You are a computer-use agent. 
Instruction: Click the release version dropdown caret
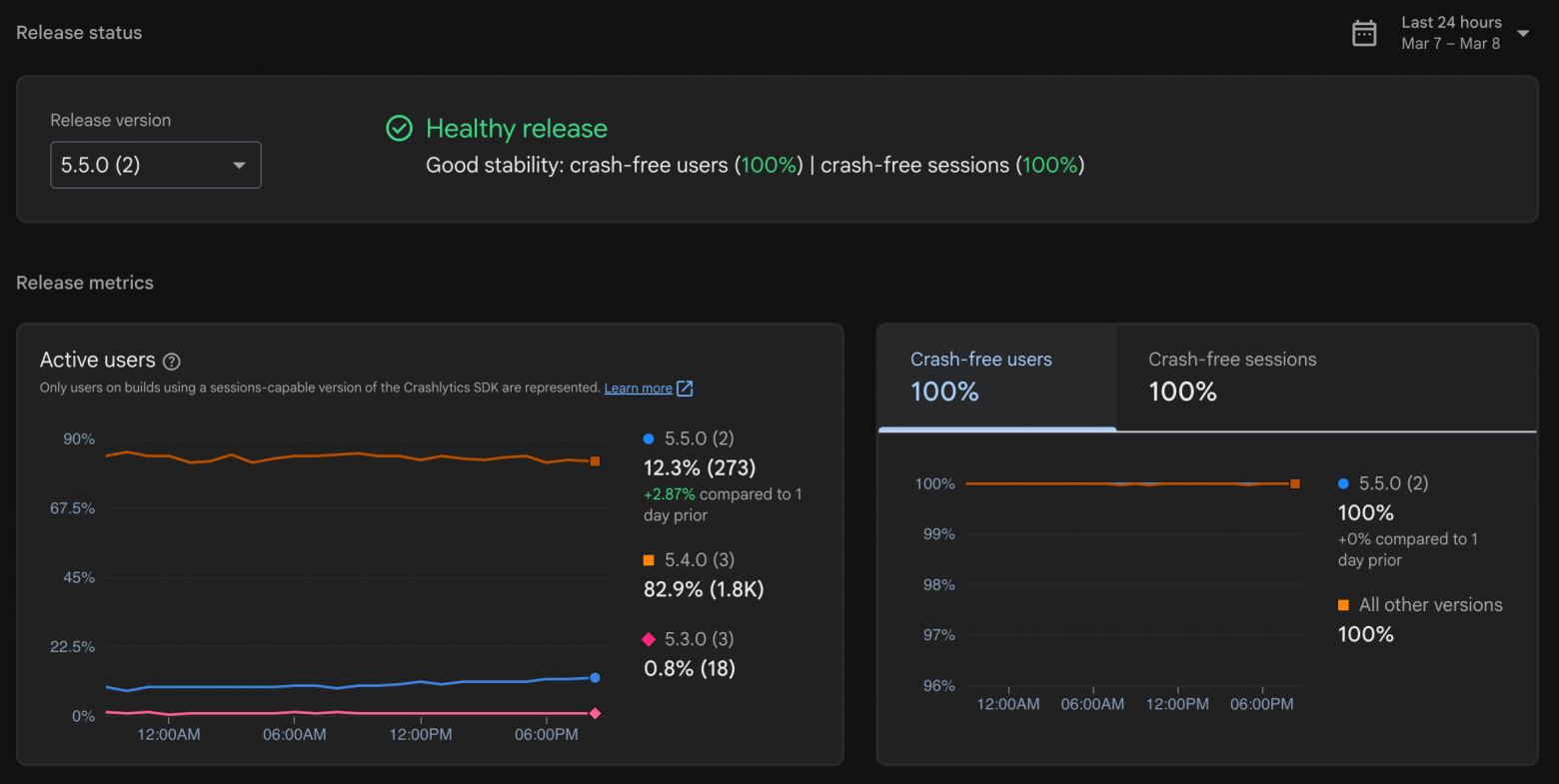tap(239, 165)
